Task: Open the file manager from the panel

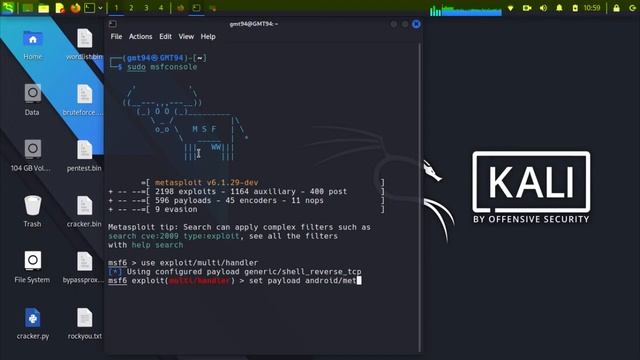Action: (43, 8)
